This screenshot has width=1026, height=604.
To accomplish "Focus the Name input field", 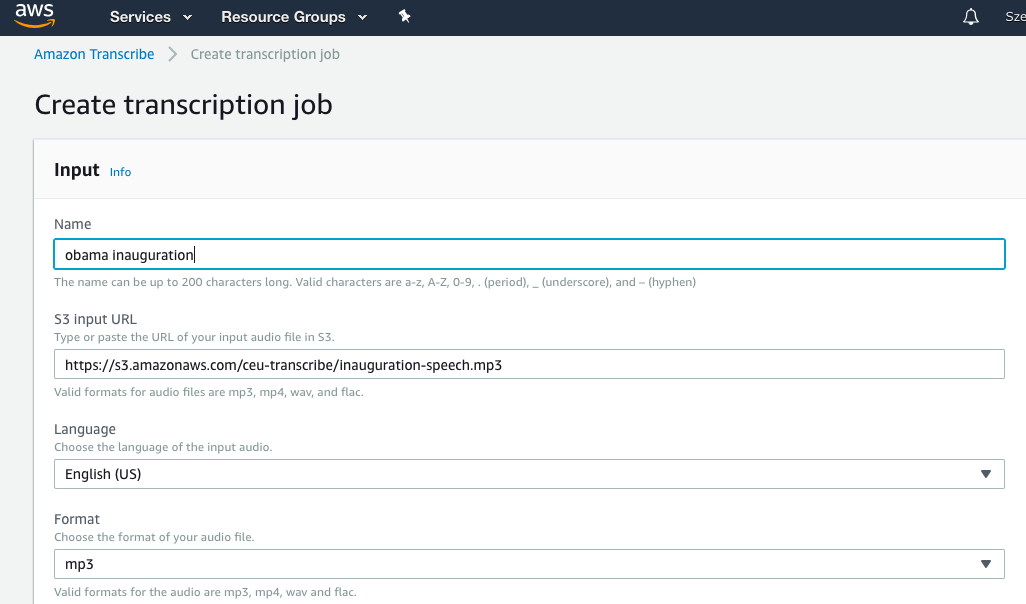I will click(529, 254).
